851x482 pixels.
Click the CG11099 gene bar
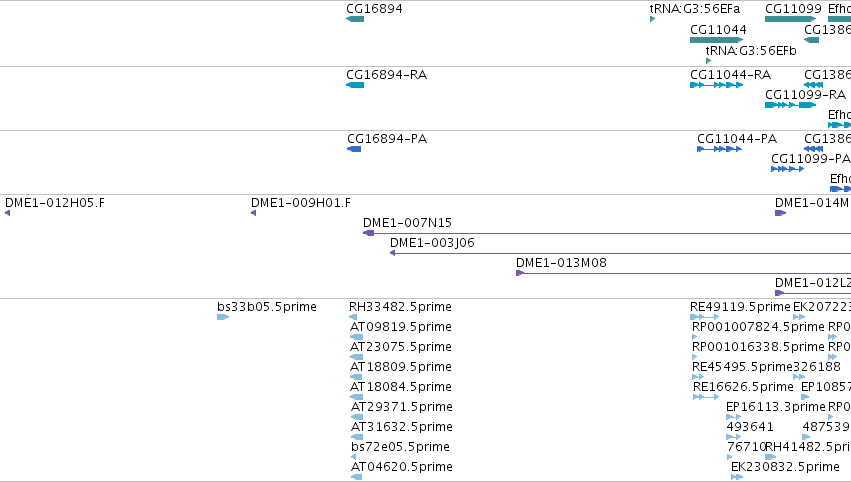[790, 19]
